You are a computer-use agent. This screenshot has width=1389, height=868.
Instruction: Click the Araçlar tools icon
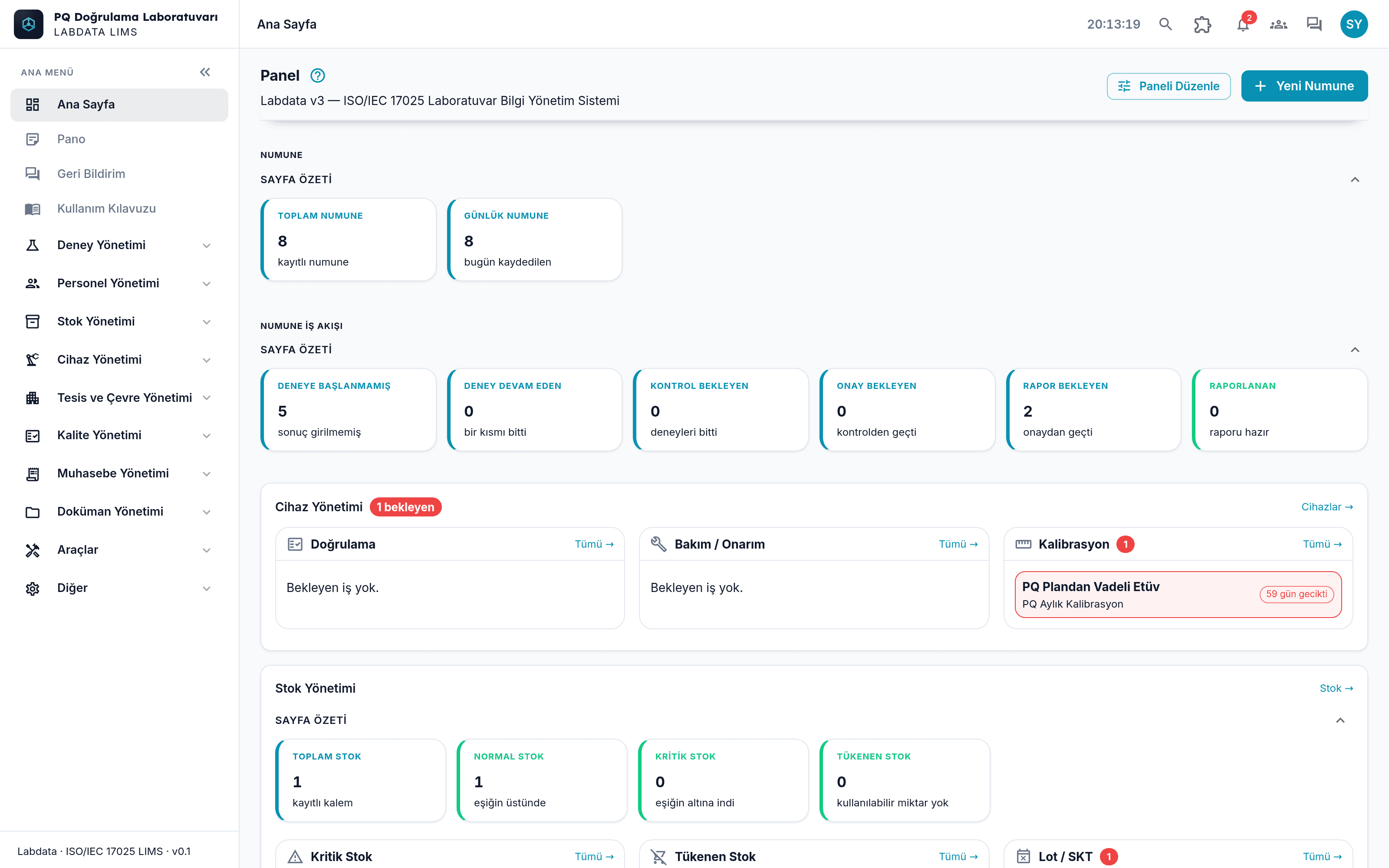click(33, 550)
